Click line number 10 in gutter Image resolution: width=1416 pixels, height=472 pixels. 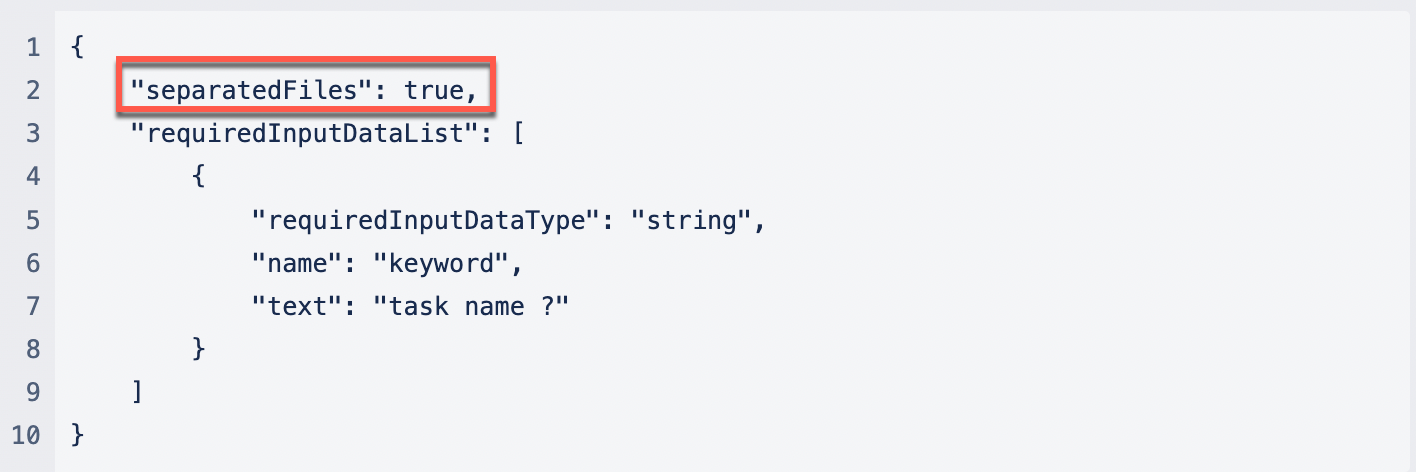(x=27, y=435)
